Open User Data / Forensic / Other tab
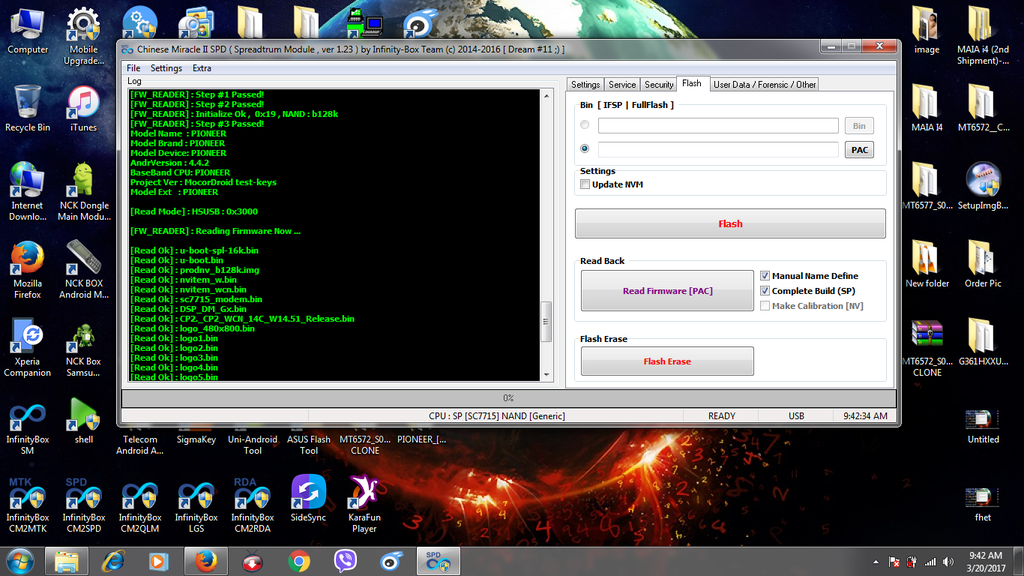 (764, 85)
